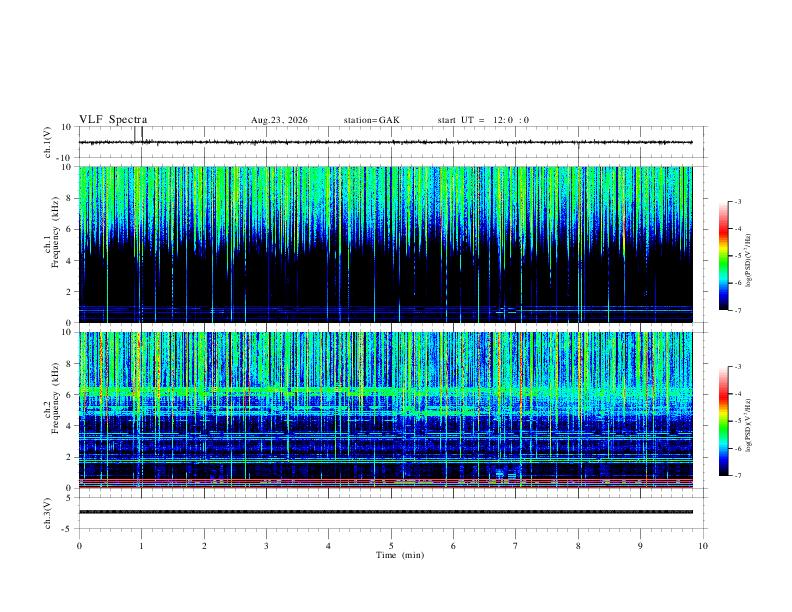Click the station=GAK label

(371, 120)
